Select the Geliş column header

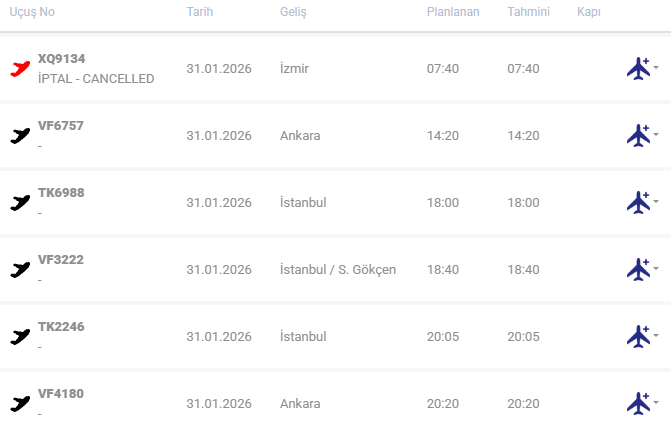tap(293, 12)
